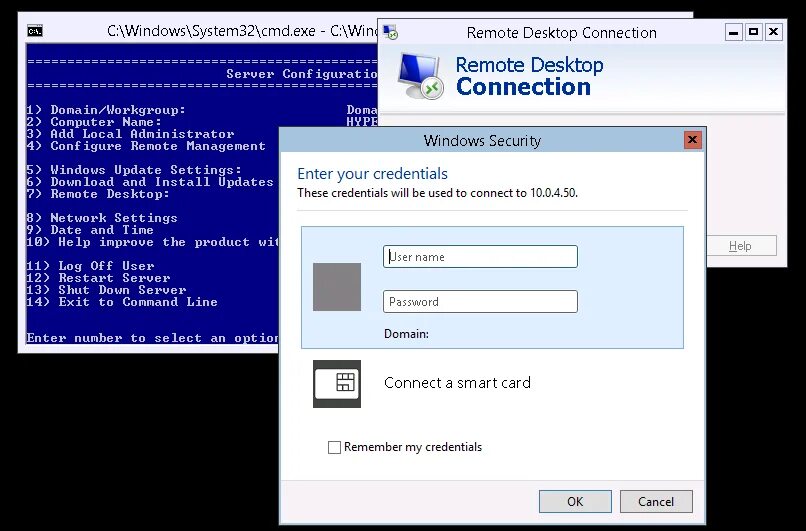Select '5) Windows Update Settings:' console line
The image size is (806, 531).
[x=134, y=170]
